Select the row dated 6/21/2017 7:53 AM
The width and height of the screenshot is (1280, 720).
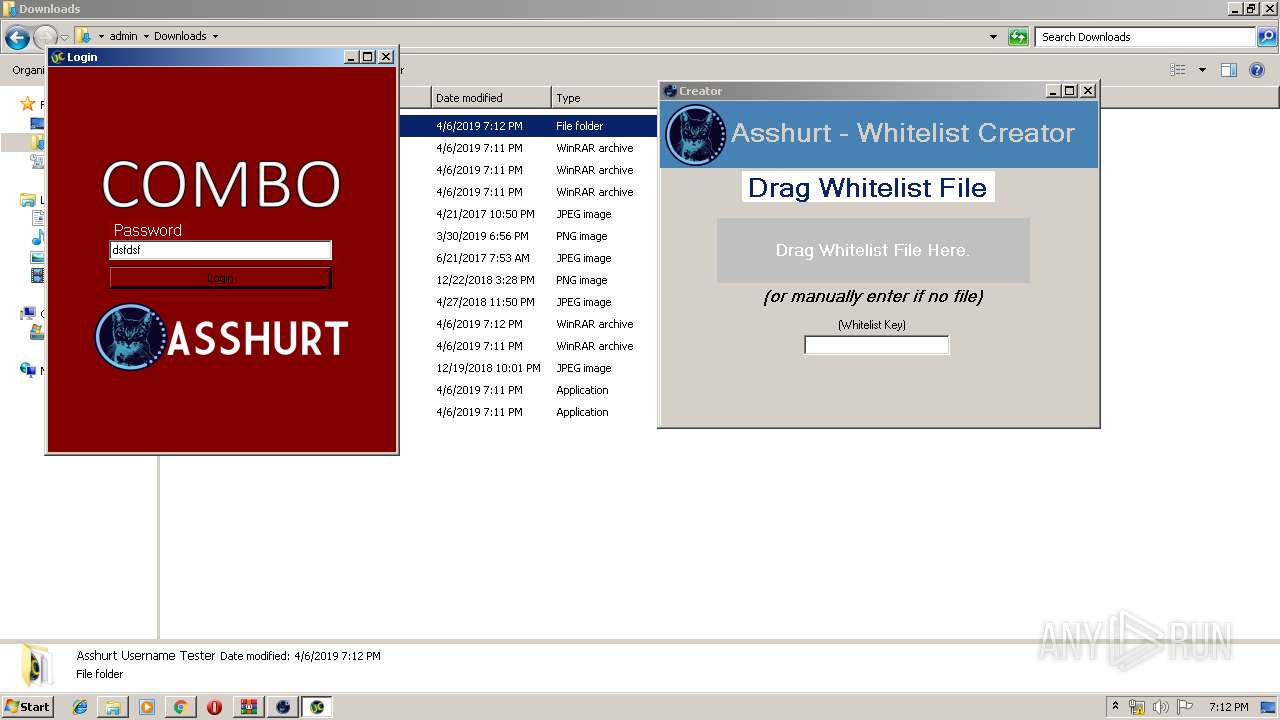coord(528,258)
